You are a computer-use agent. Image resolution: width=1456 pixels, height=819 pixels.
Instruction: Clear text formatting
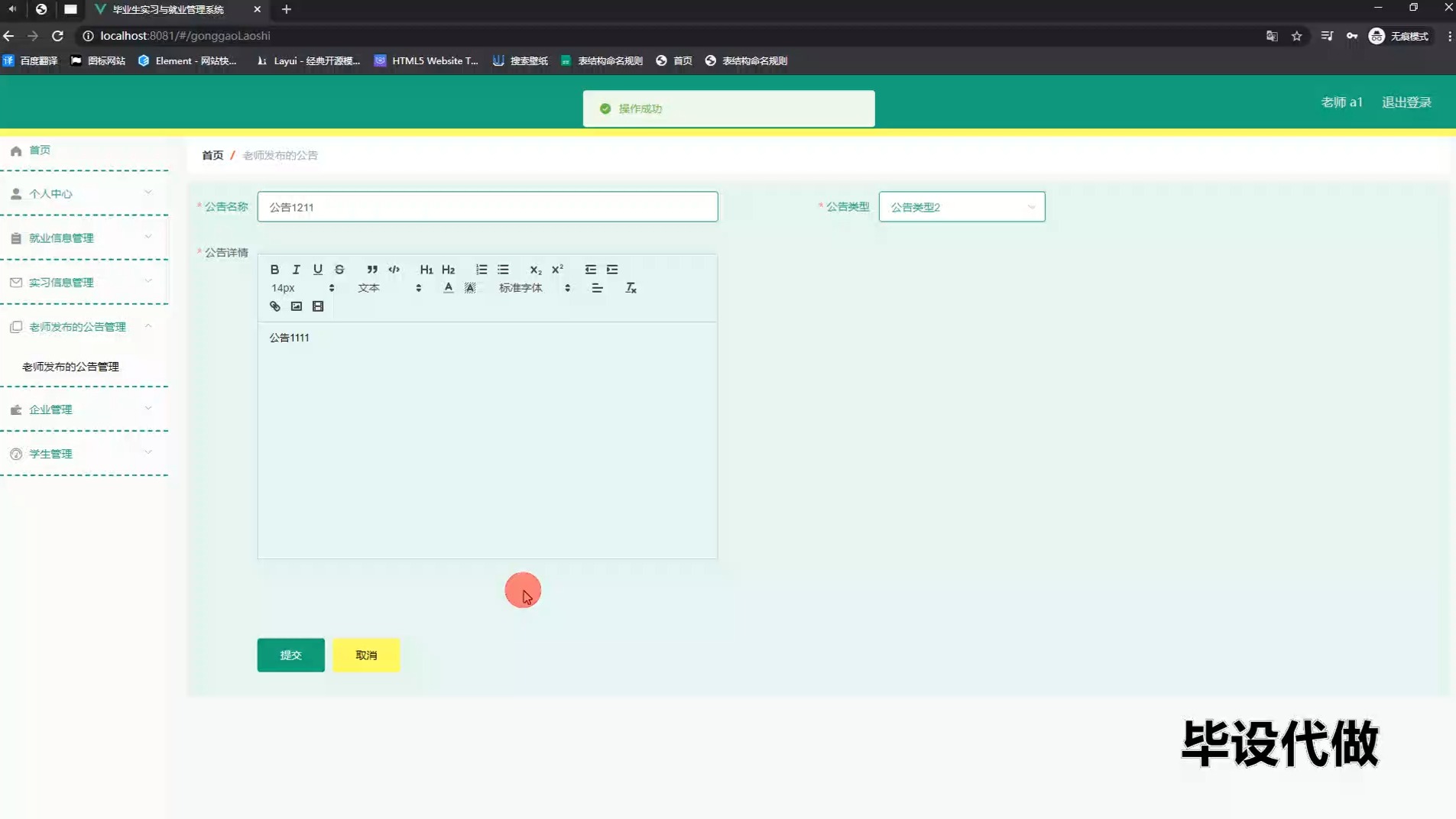coord(631,288)
